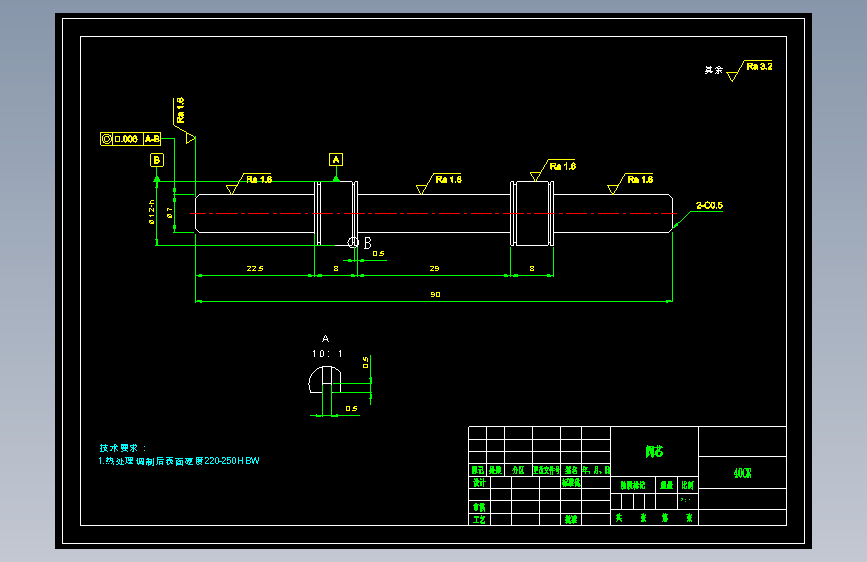Select the '年、月、日' date header
Image resolution: width=867 pixels, height=562 pixels.
[x=596, y=470]
